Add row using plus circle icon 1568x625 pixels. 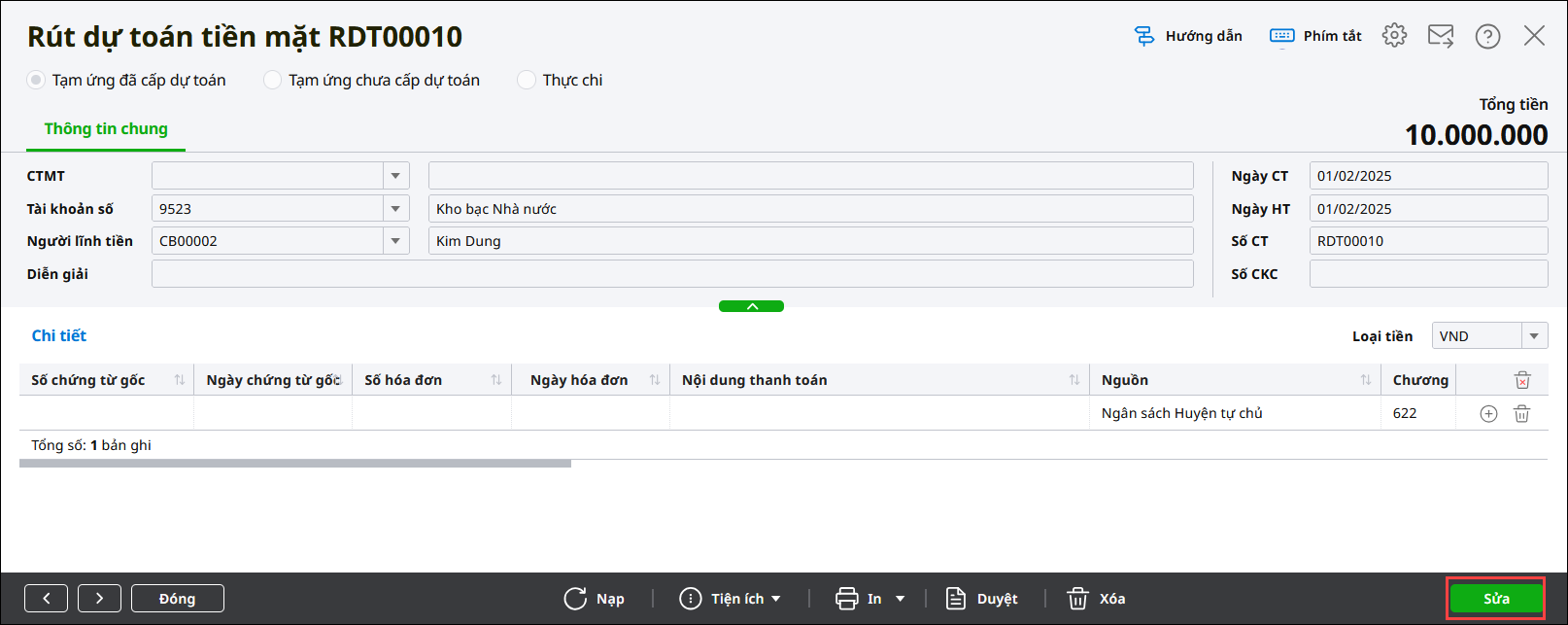(x=1488, y=413)
